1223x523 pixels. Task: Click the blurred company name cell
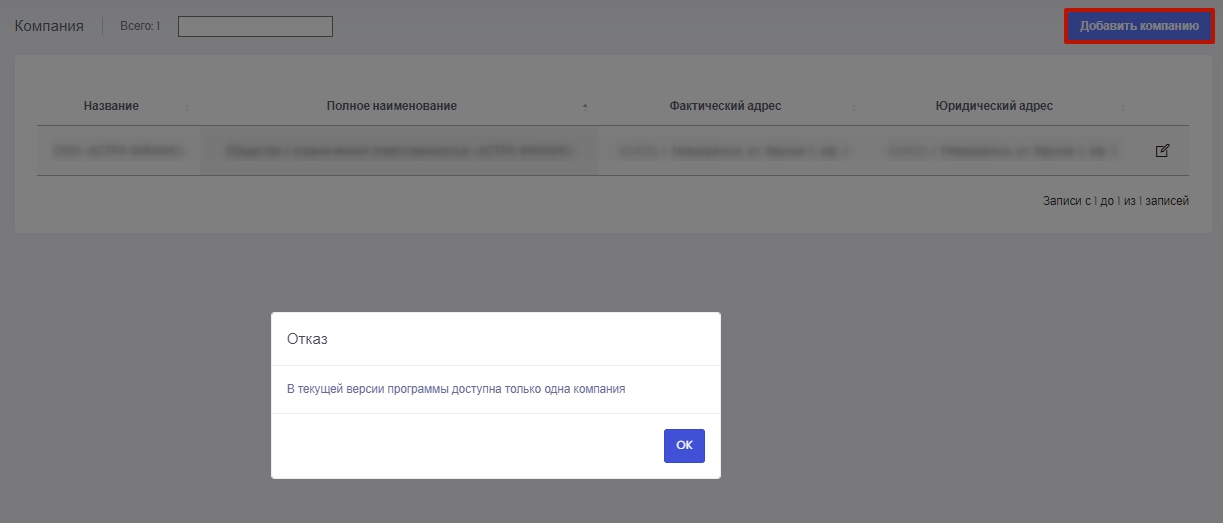[x=118, y=151]
